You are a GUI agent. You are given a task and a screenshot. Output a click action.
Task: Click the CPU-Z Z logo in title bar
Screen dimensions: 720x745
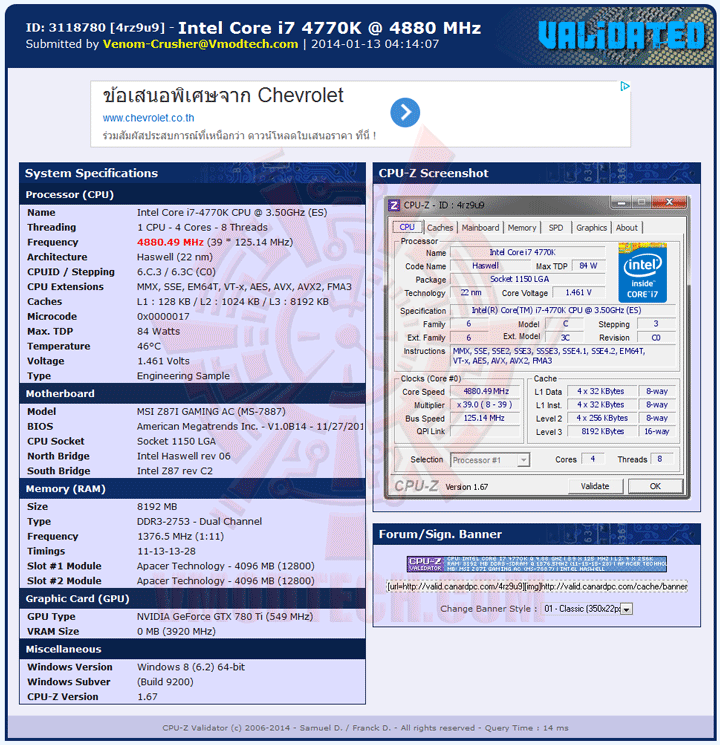(394, 205)
